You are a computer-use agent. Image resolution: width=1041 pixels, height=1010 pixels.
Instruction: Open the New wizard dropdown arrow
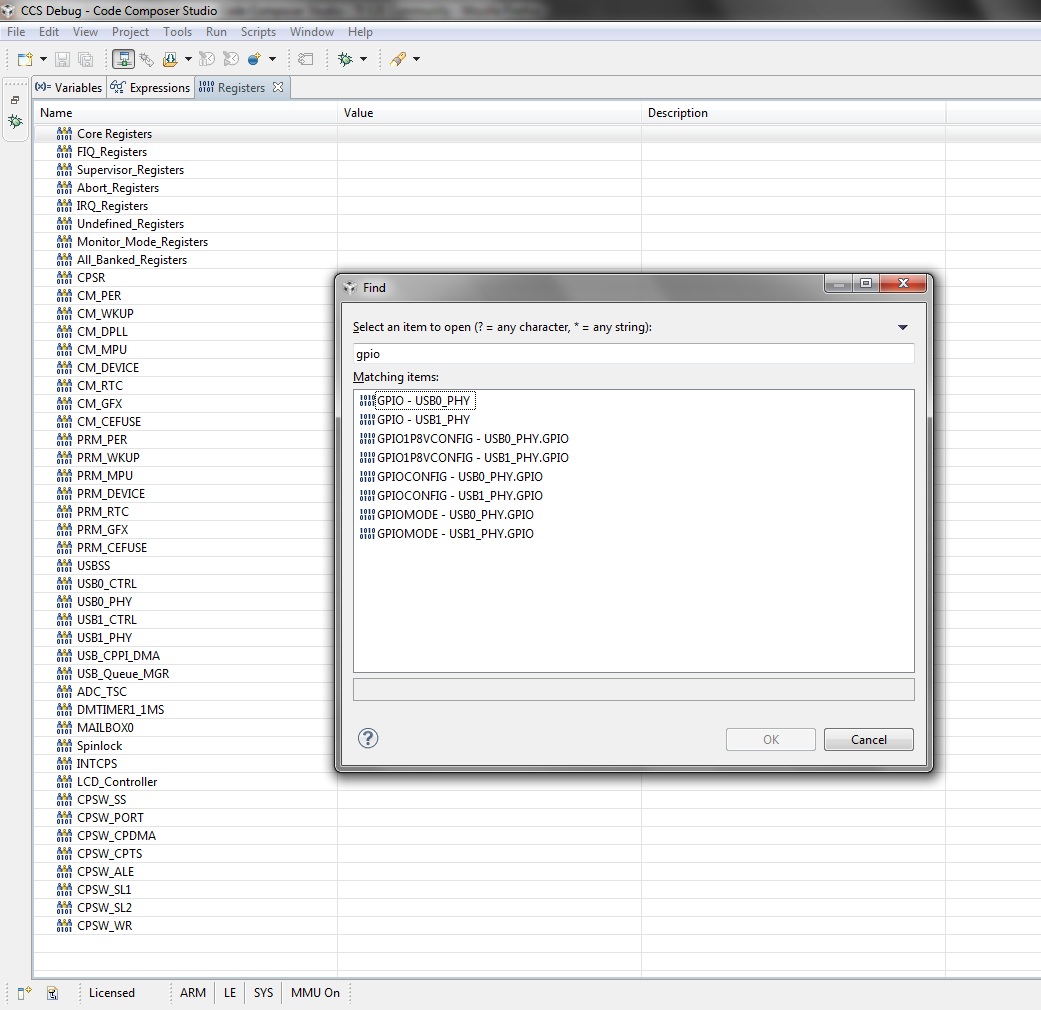43,59
